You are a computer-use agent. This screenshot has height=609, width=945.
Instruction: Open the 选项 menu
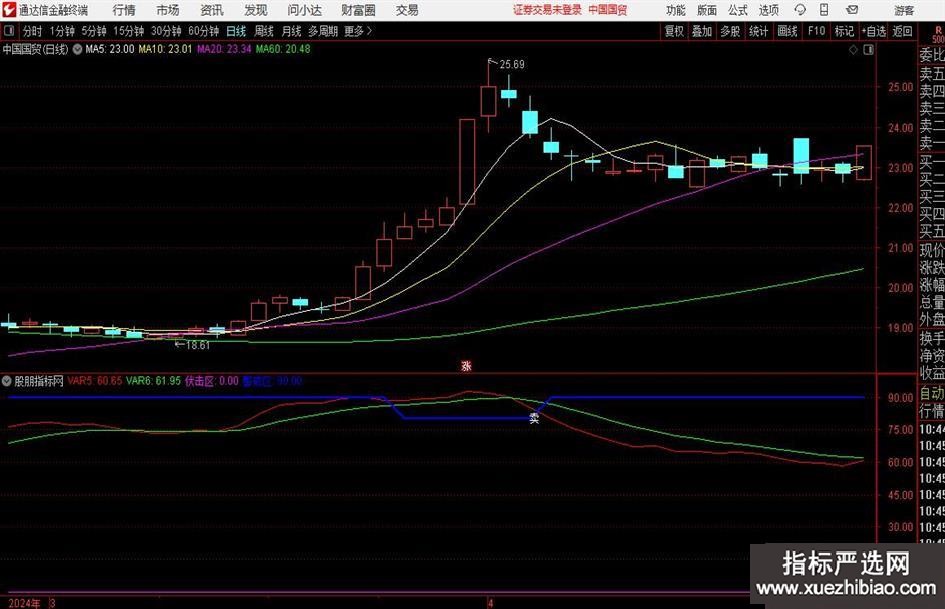point(768,10)
